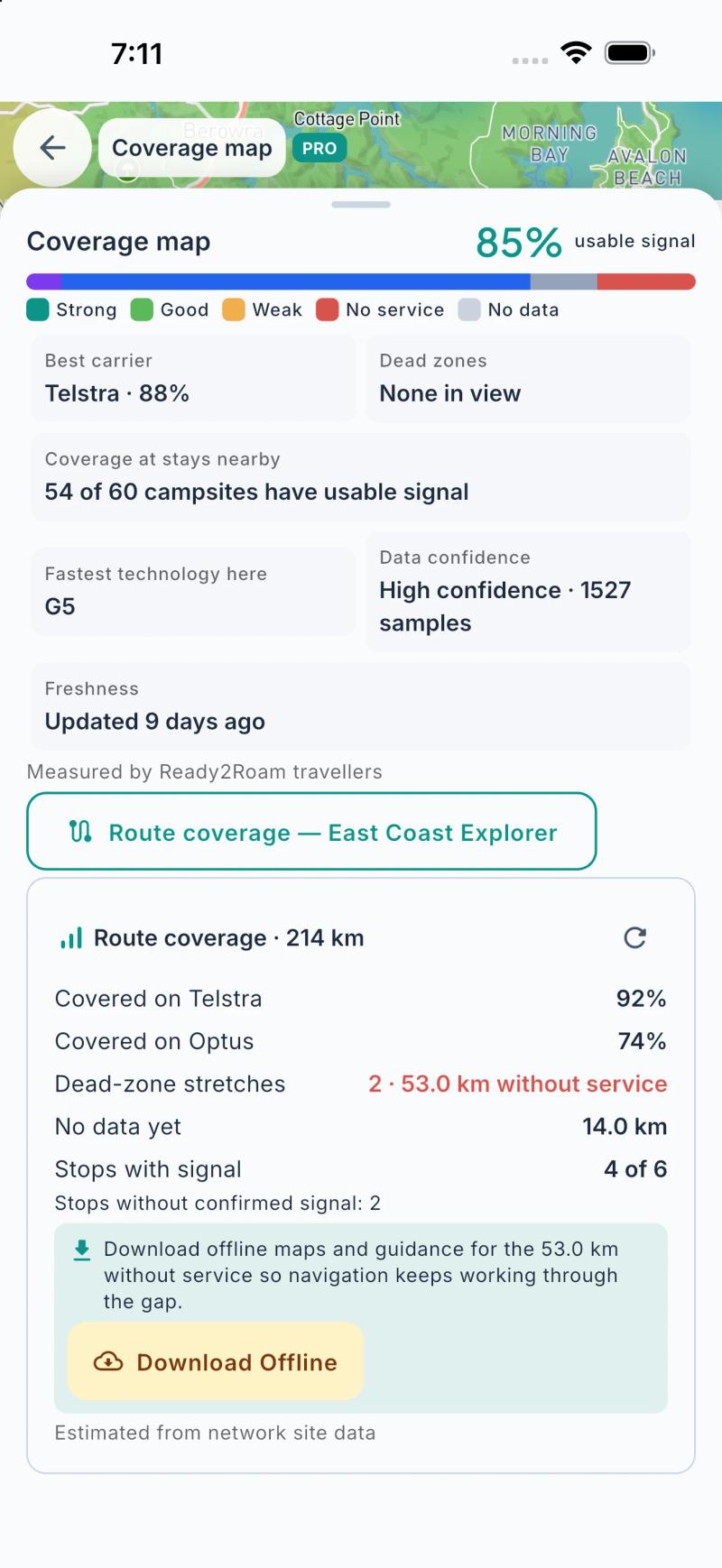
Task: Click the Strong green legend swatch
Action: (38, 309)
